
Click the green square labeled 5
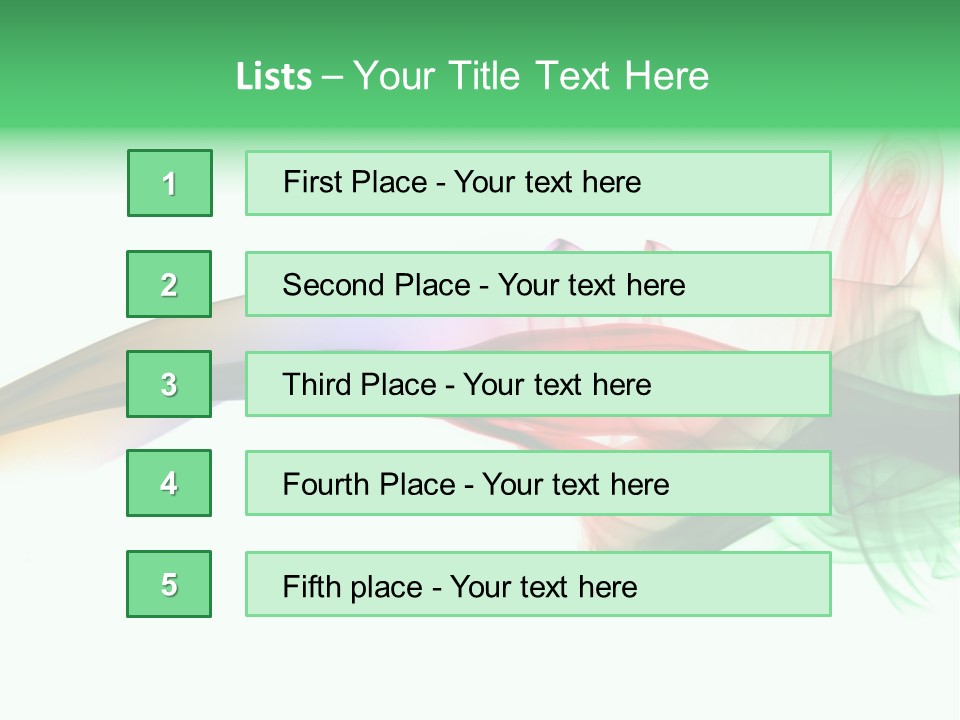169,584
